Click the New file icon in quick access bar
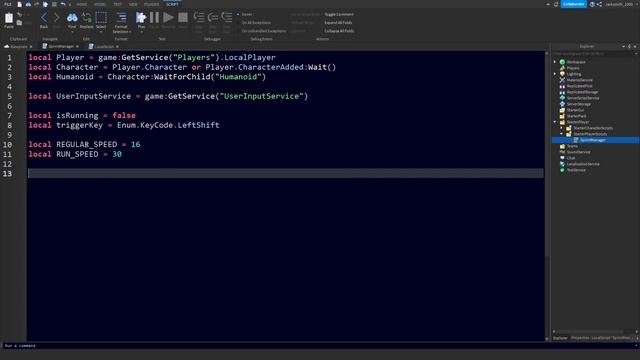The height and width of the screenshot is (360, 640). point(19,4)
